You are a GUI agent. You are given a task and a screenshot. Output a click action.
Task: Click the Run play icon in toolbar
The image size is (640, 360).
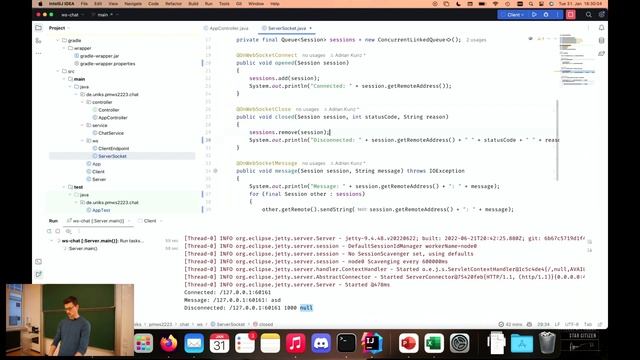(x=534, y=15)
